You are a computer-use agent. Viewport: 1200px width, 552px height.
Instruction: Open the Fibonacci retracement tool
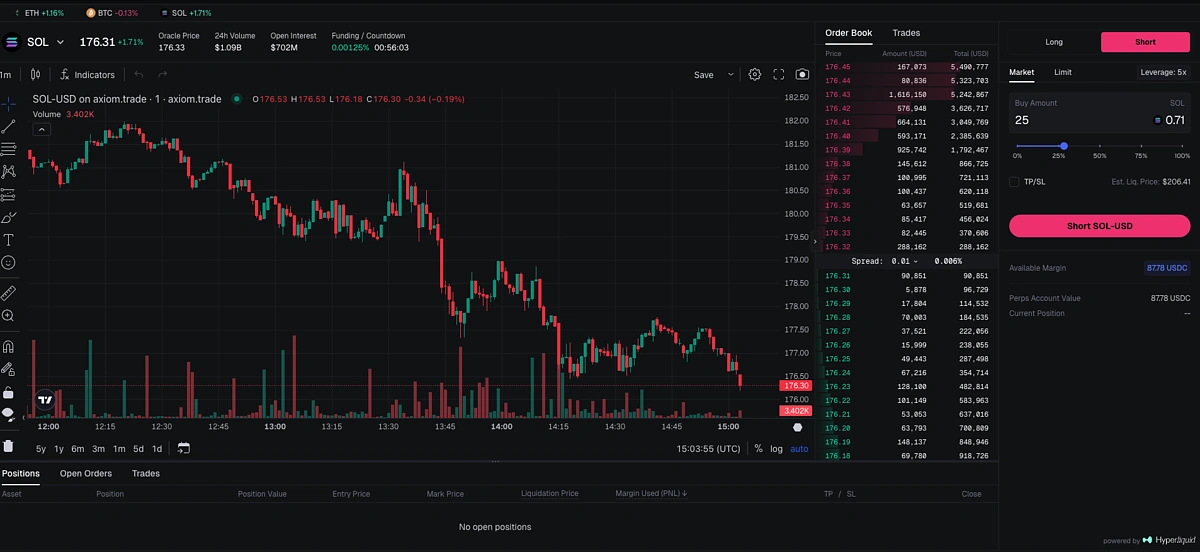(8, 148)
